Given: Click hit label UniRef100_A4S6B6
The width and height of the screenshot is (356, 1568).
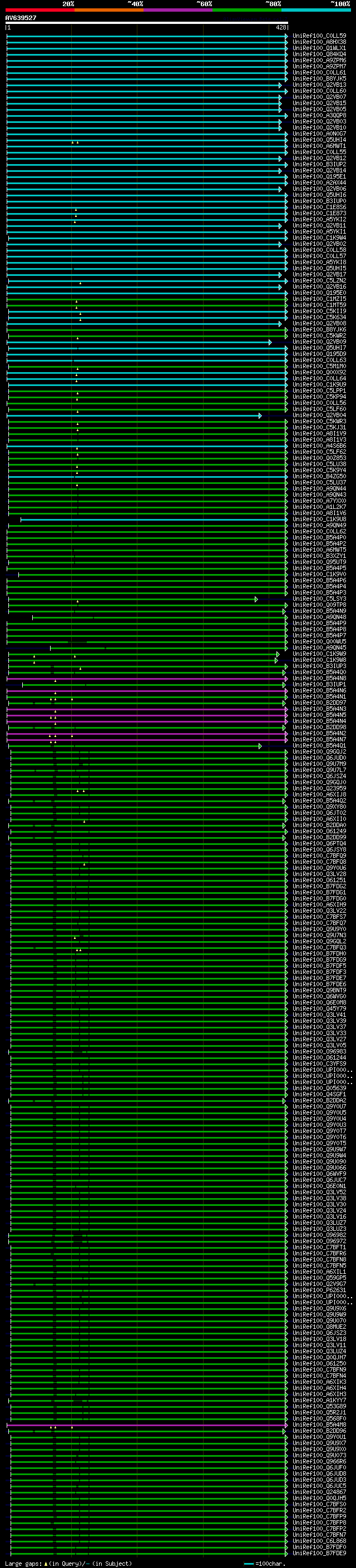Looking at the screenshot, I should pyautogui.click(x=319, y=446).
